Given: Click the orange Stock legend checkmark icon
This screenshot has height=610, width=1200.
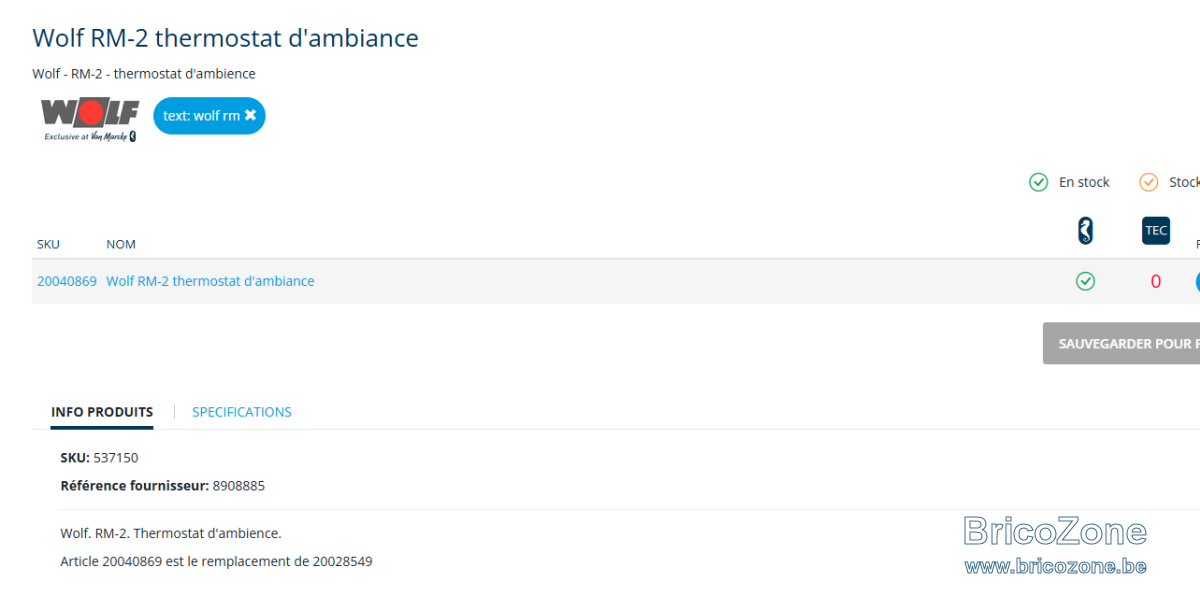Looking at the screenshot, I should click(x=1148, y=182).
